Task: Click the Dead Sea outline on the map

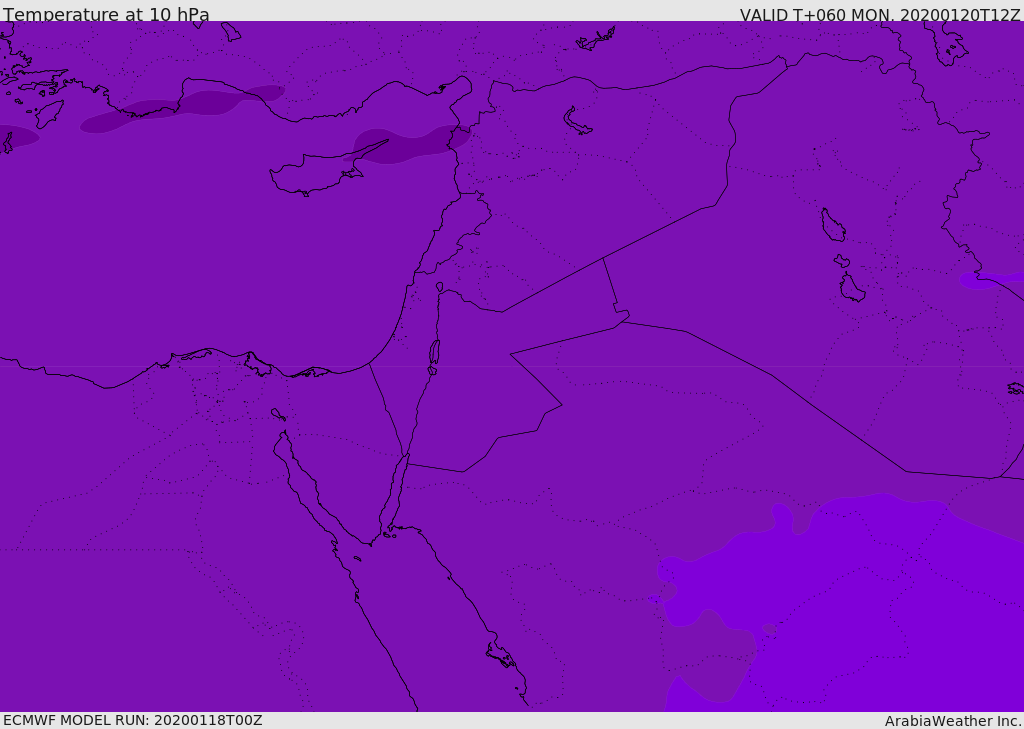Action: click(x=434, y=356)
